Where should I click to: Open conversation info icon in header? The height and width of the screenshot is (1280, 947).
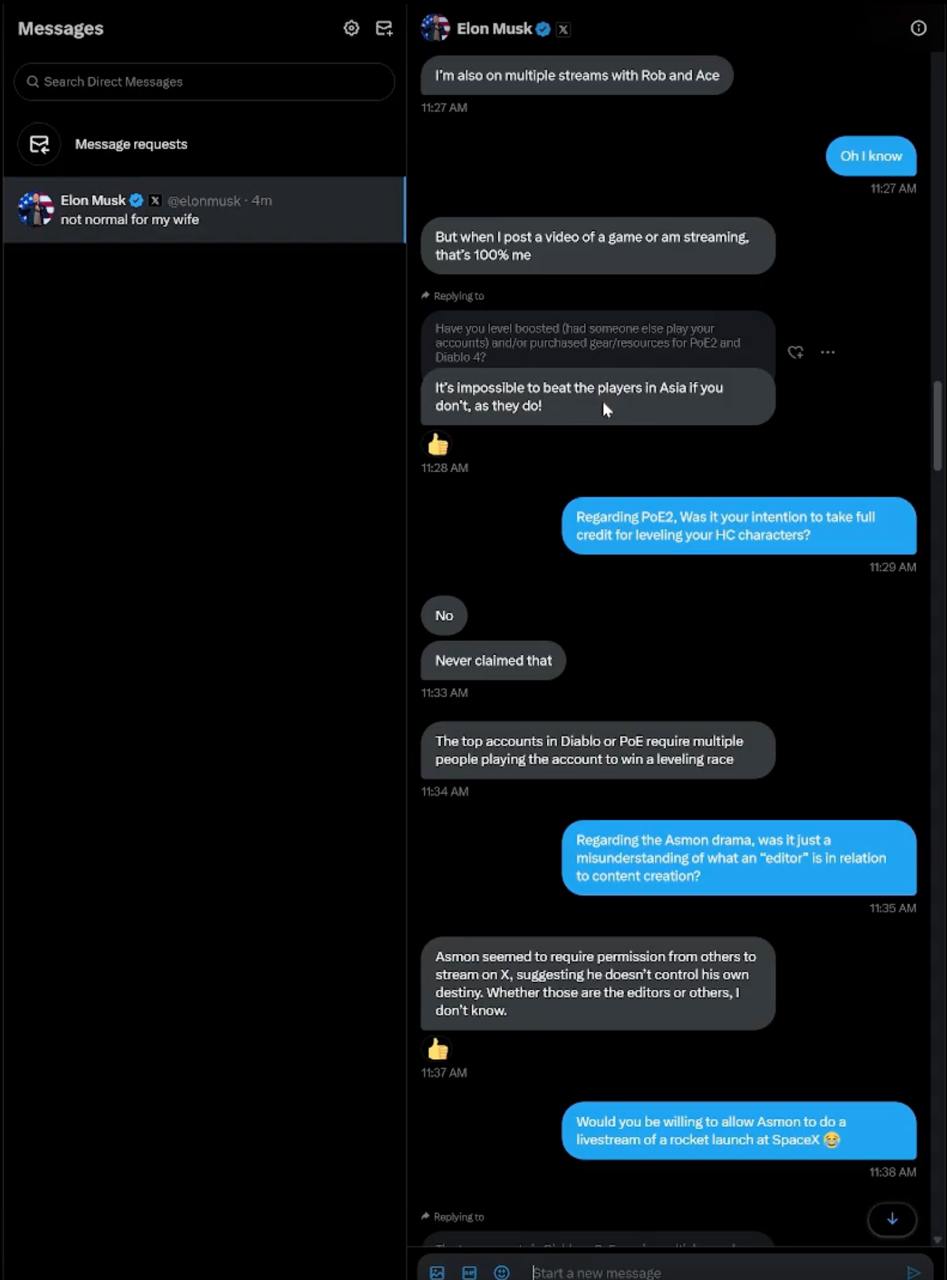918,28
